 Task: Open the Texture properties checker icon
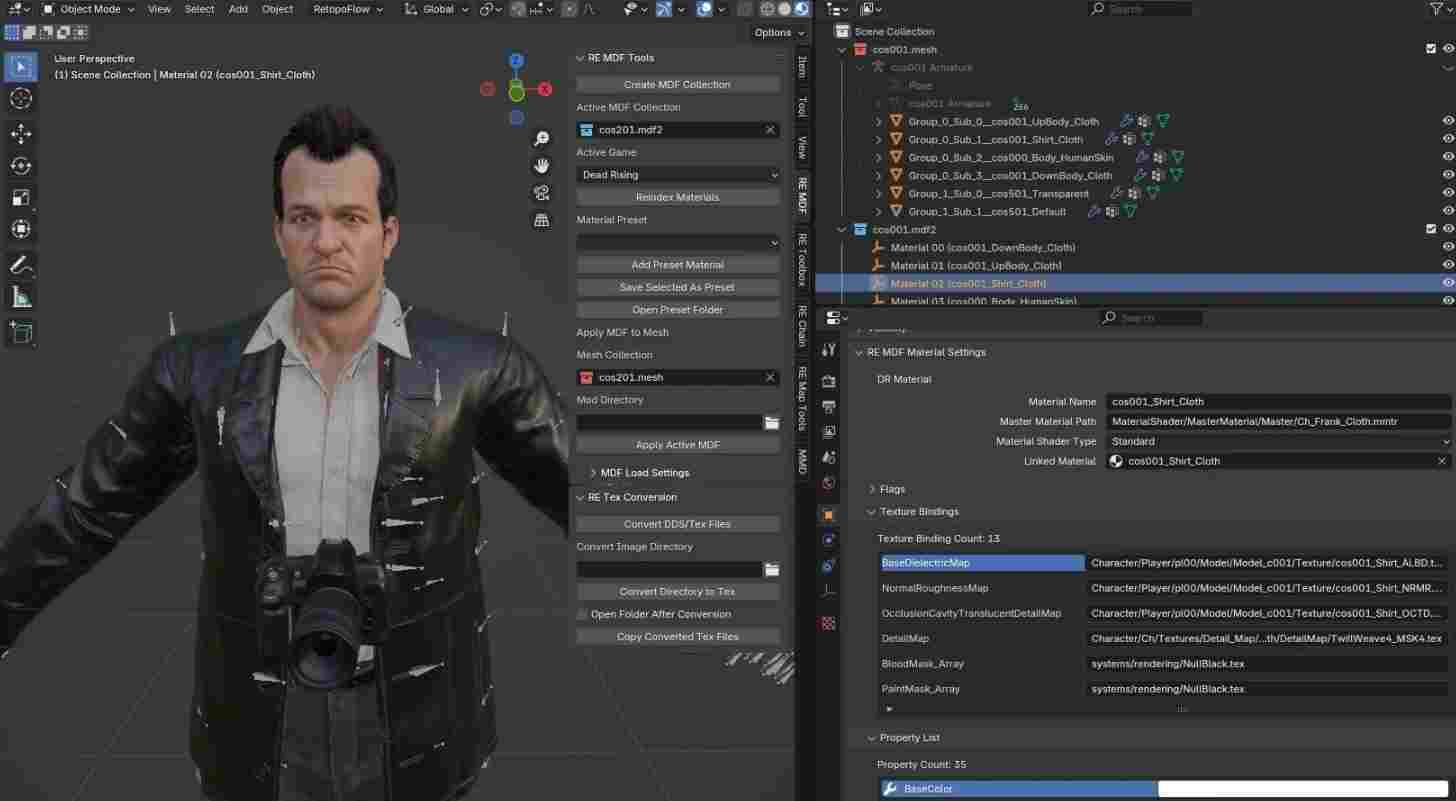pos(828,623)
